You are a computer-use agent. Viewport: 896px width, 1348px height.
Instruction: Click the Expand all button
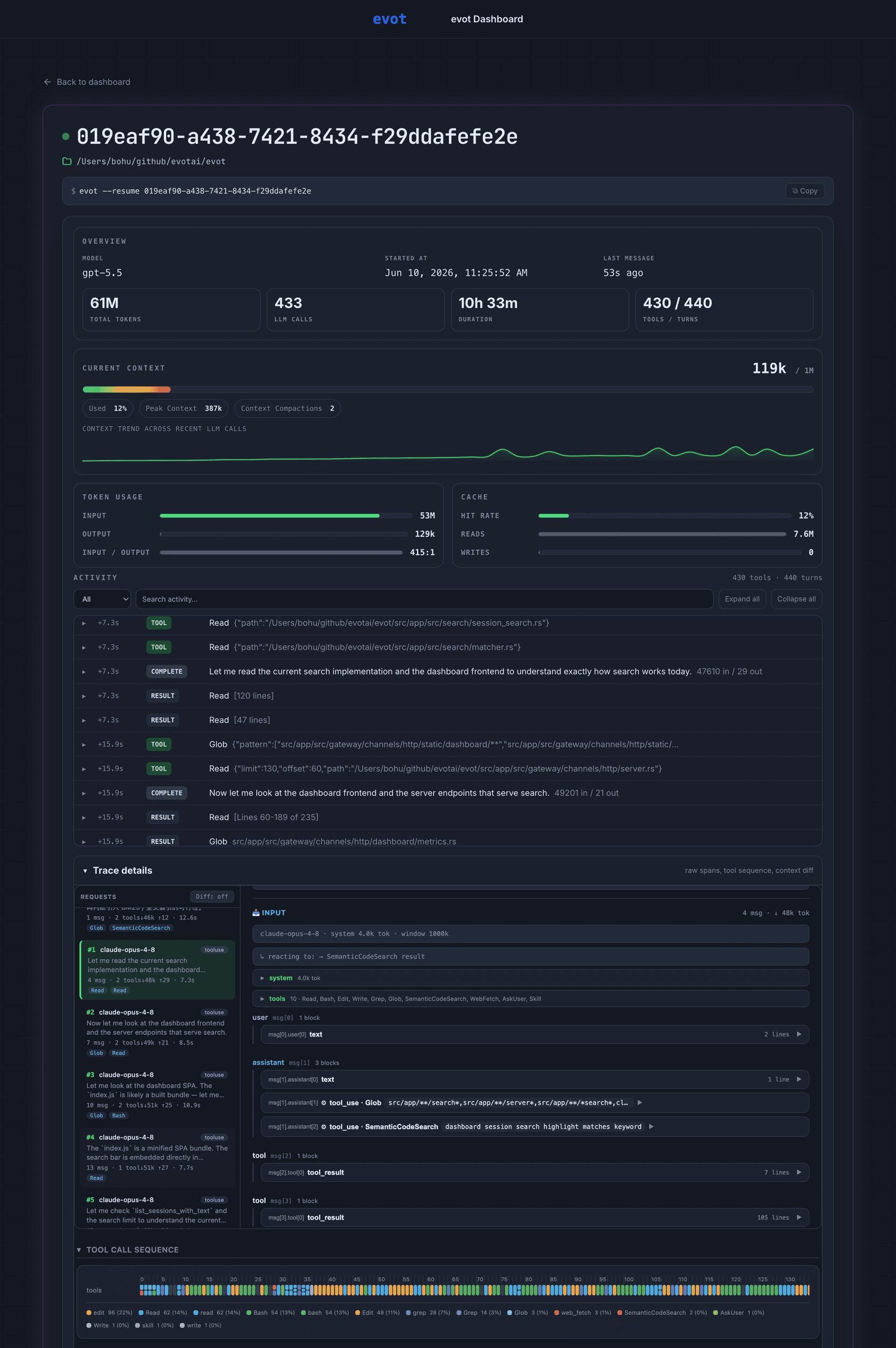tap(742, 599)
